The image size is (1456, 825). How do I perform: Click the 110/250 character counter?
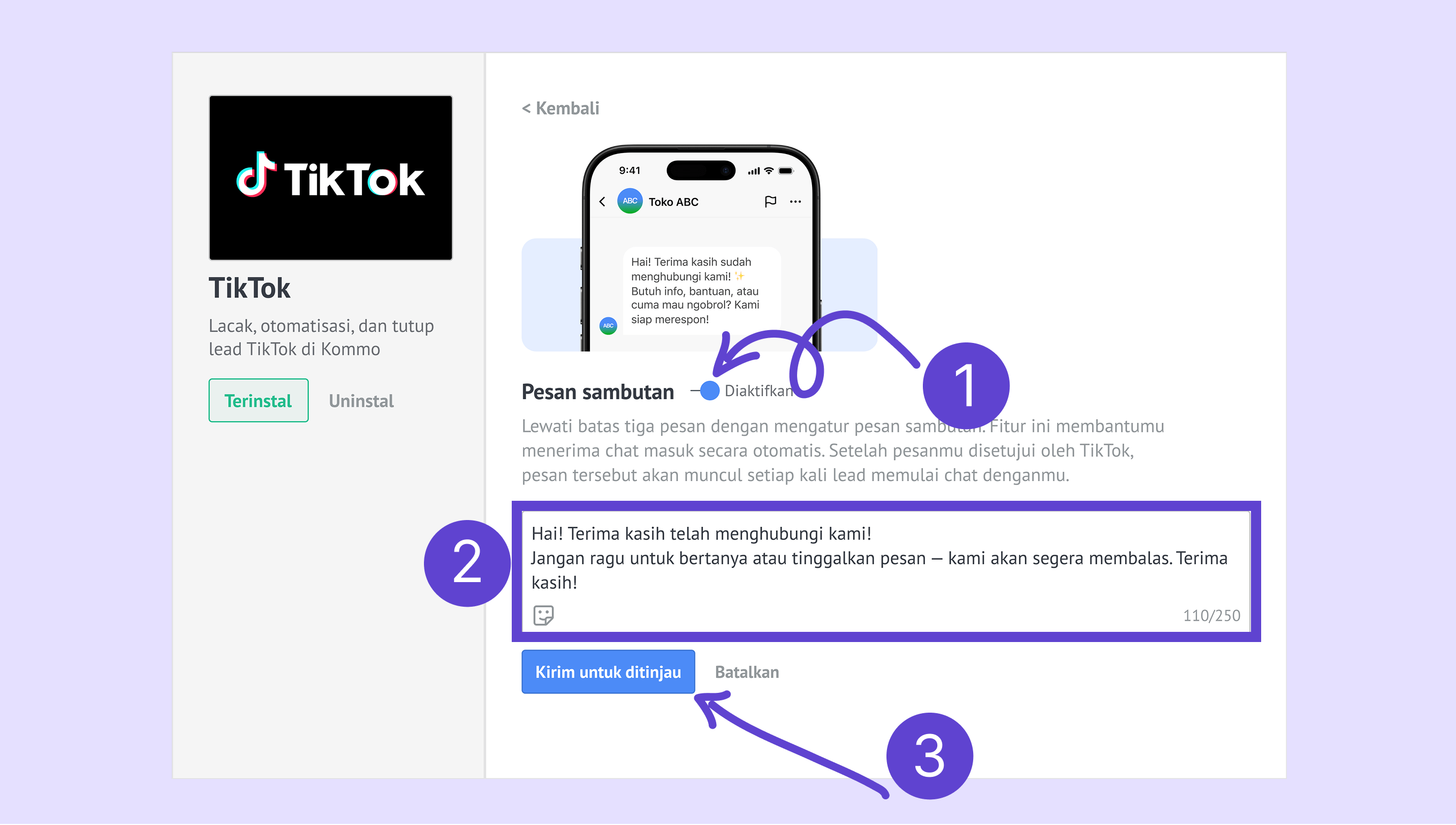(x=1211, y=616)
